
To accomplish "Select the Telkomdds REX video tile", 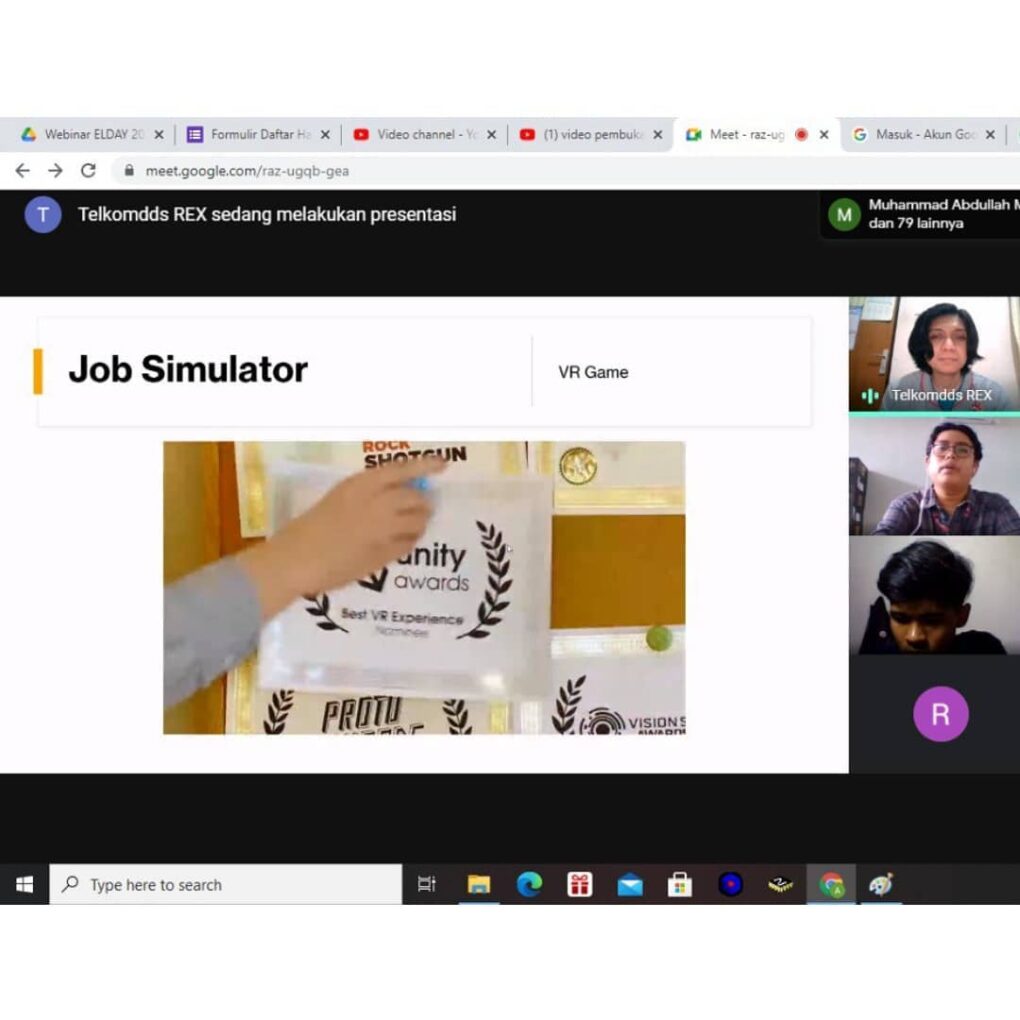I will click(x=934, y=353).
